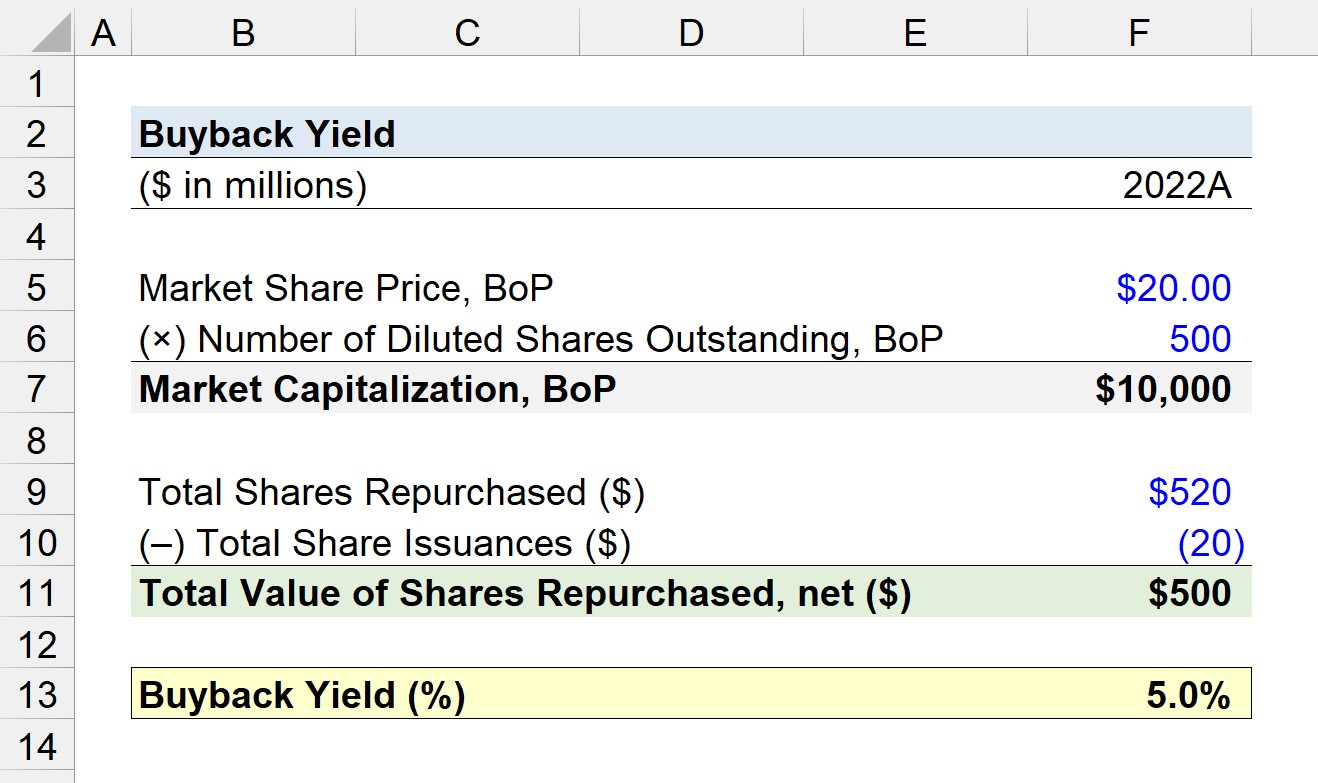Select the $10,000 market capitalization cell
The width and height of the screenshot is (1318, 783).
[x=1139, y=388]
